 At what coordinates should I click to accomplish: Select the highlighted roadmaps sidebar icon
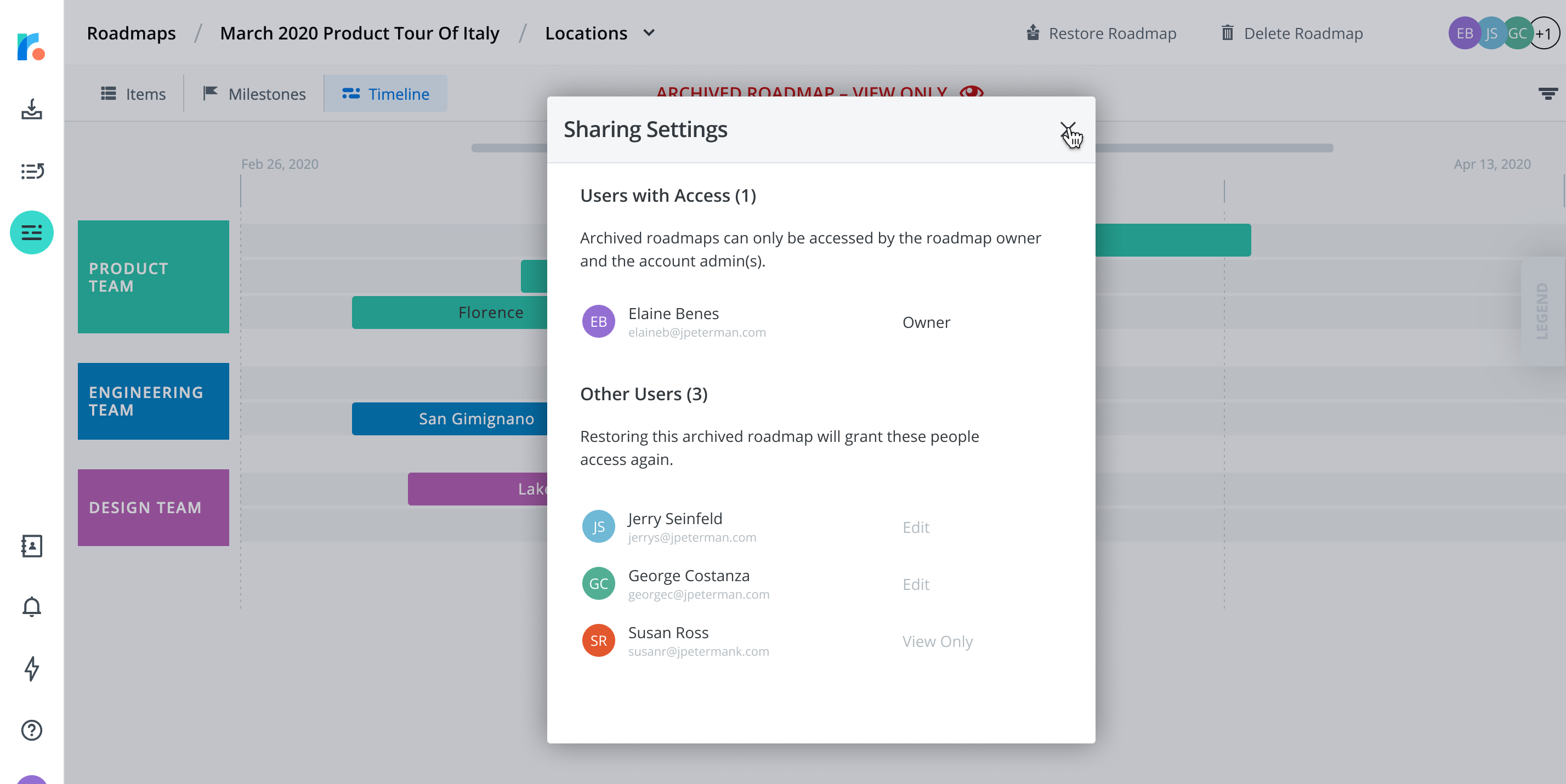click(x=32, y=232)
